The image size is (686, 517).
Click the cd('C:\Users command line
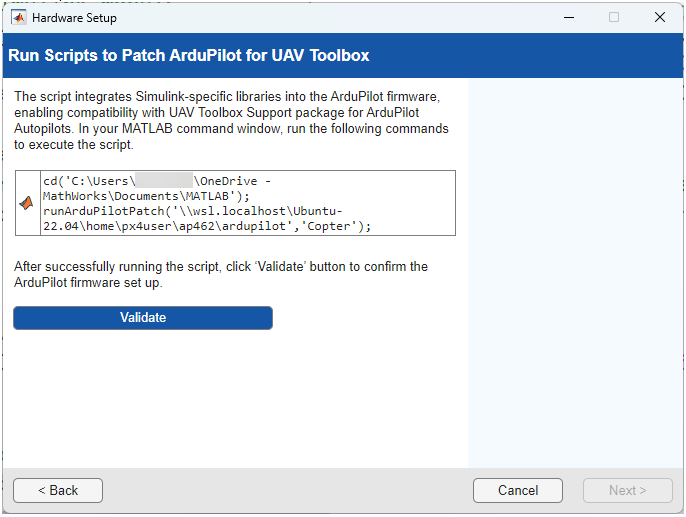[x=86, y=181]
